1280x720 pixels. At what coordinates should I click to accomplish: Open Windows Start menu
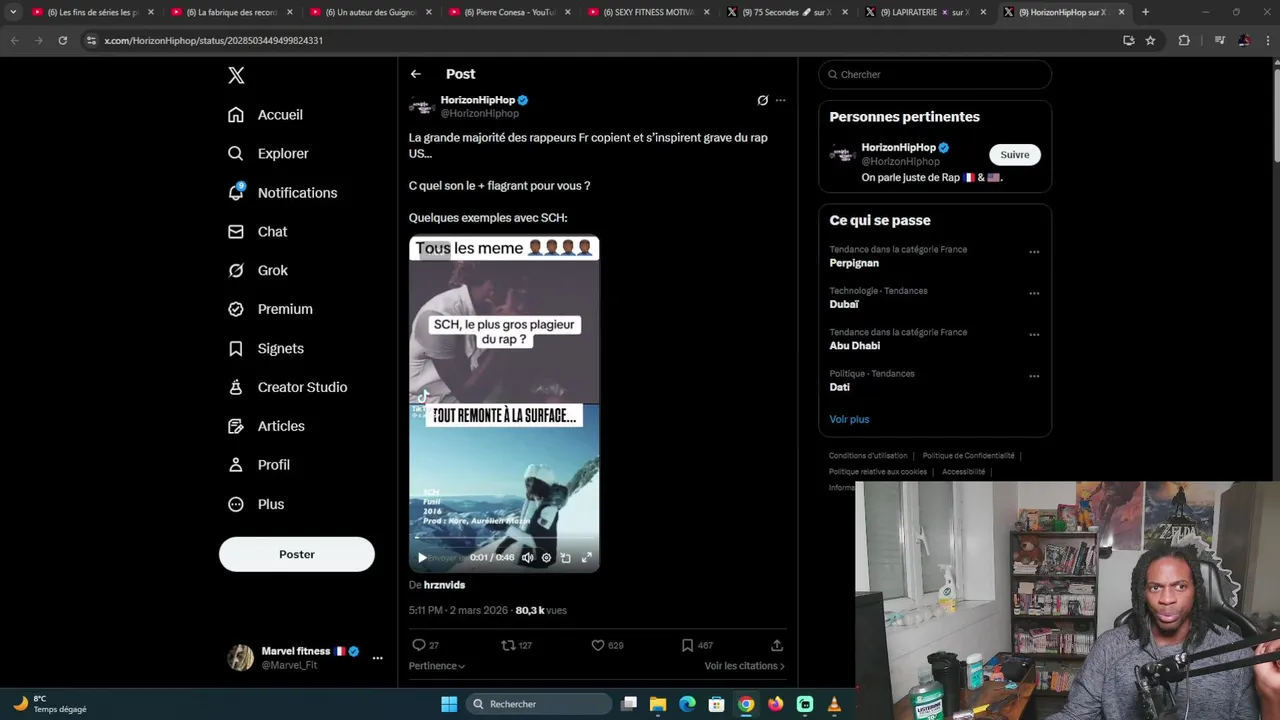pyautogui.click(x=449, y=704)
